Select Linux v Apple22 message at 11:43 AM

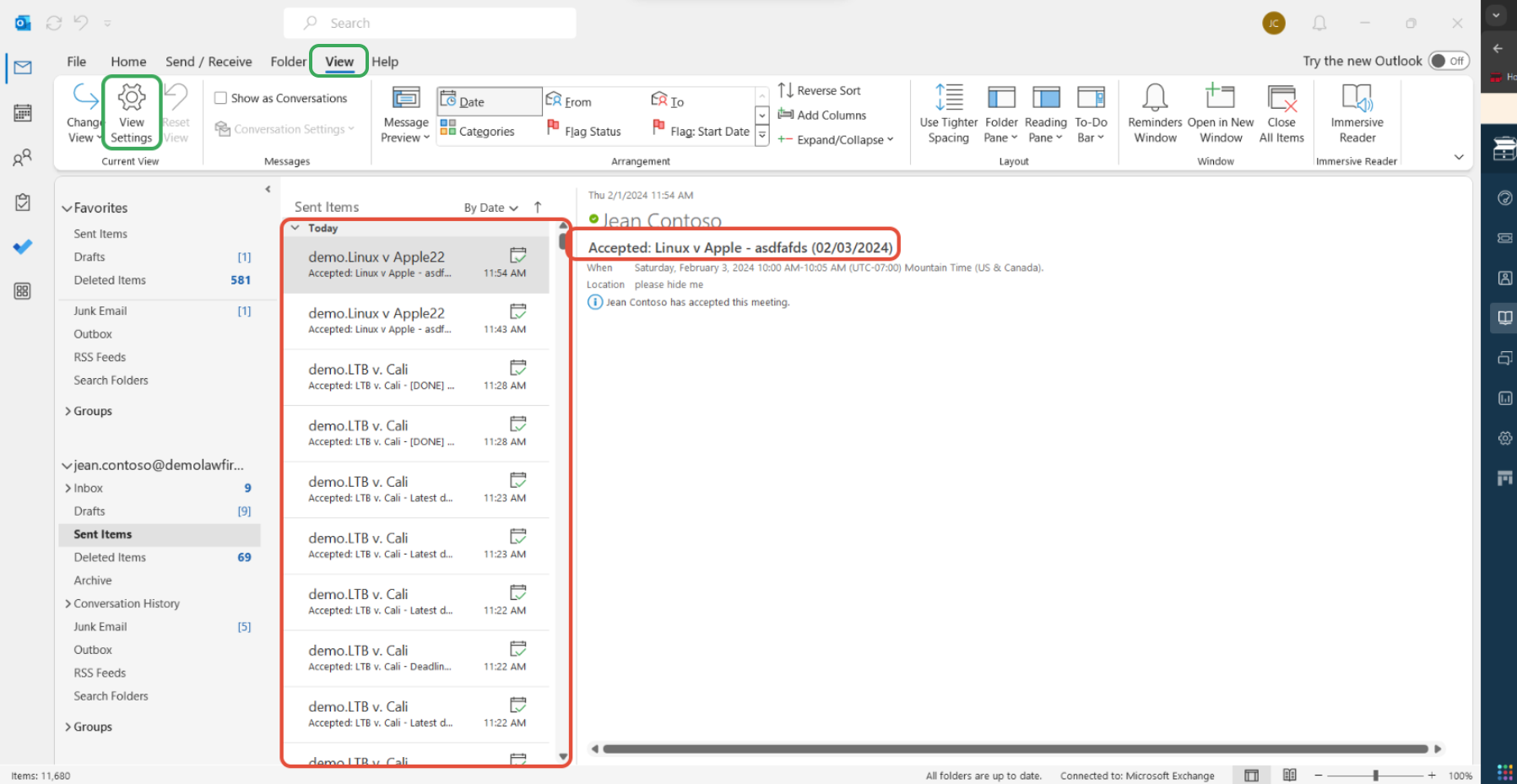click(416, 321)
